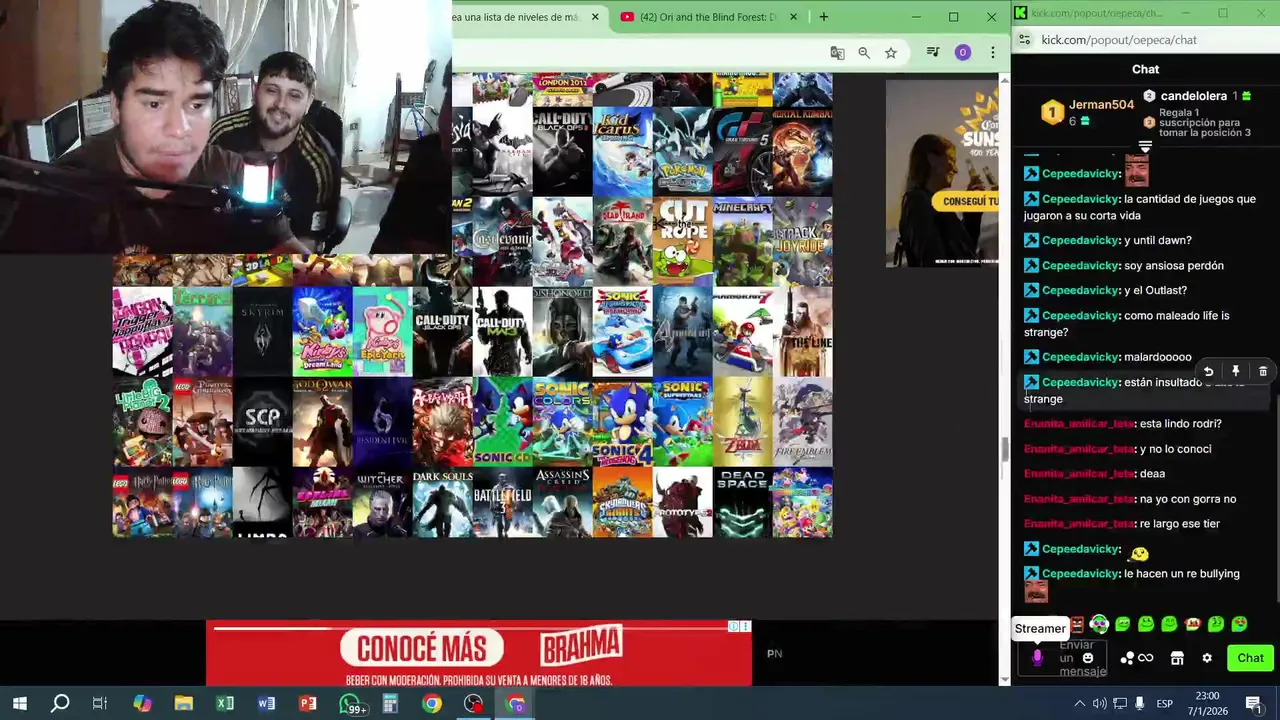Launch PowerPoint from the taskbar
Image resolution: width=1280 pixels, height=720 pixels.
(x=308, y=704)
